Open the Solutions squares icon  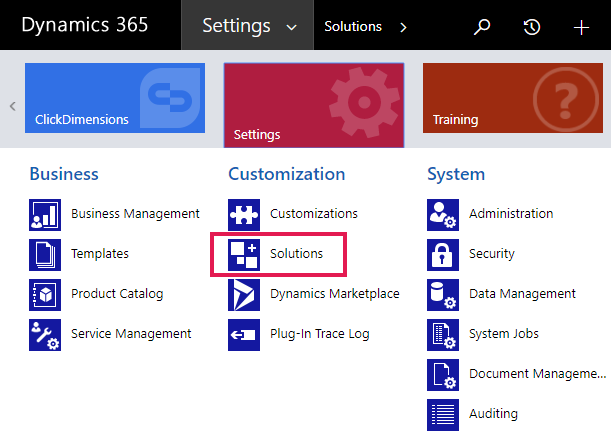click(x=244, y=255)
